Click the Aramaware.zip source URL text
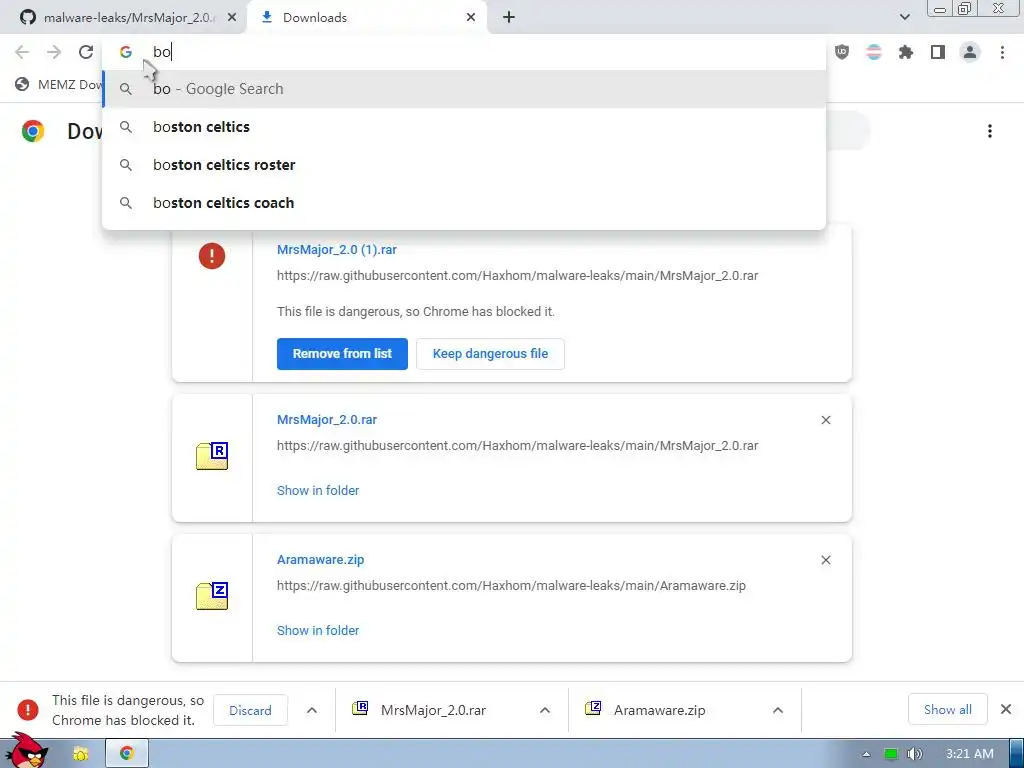 pos(511,586)
